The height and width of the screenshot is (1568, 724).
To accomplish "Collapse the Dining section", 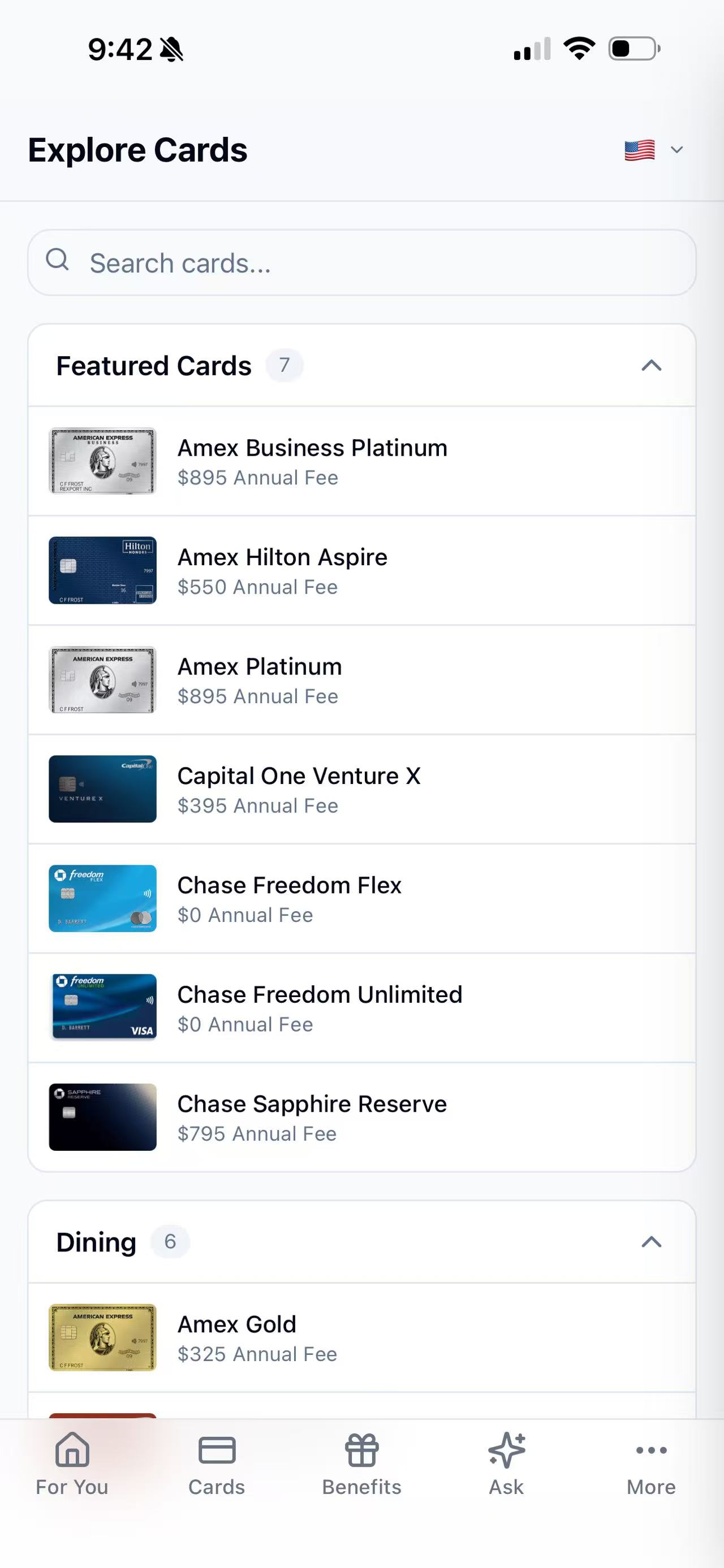I will click(x=651, y=1242).
